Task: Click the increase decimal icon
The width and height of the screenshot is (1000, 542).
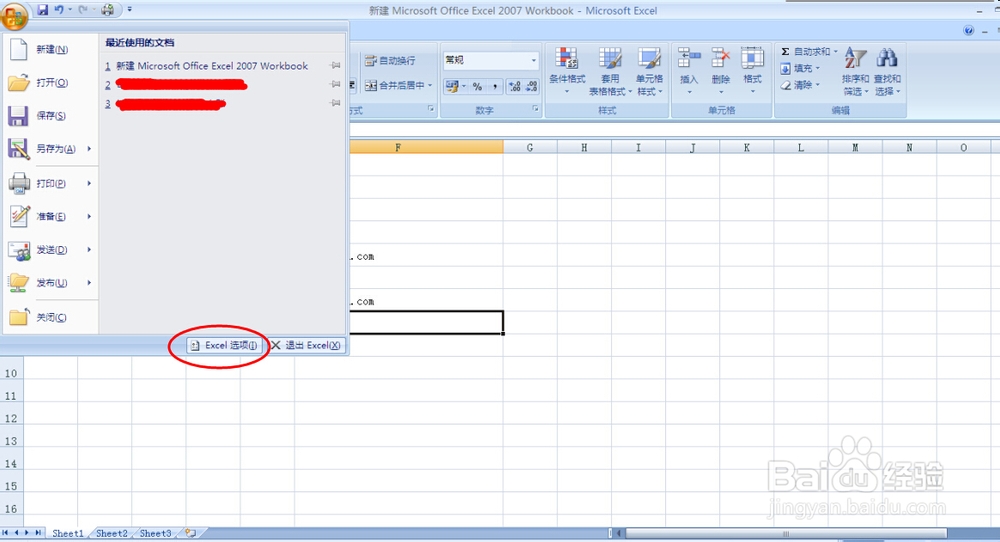Action: [x=515, y=86]
